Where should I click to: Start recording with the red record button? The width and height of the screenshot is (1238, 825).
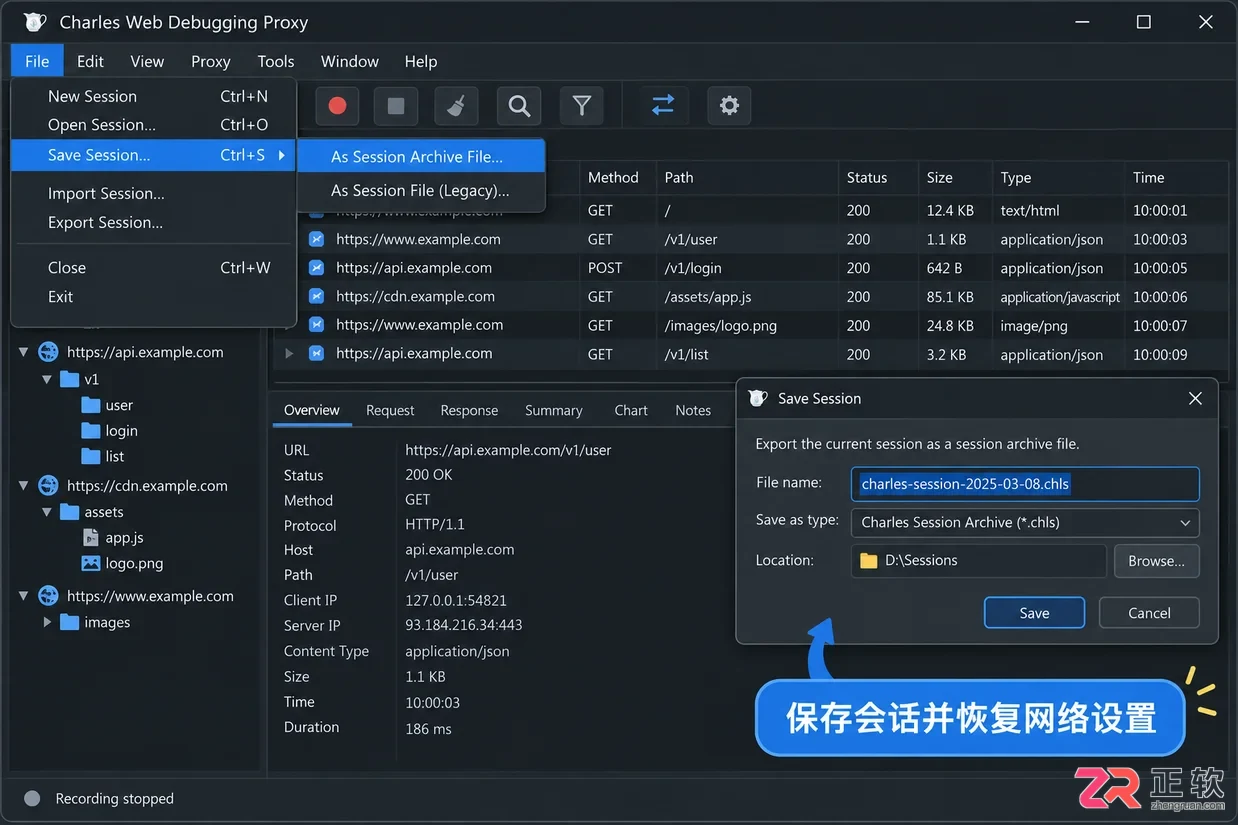point(337,105)
